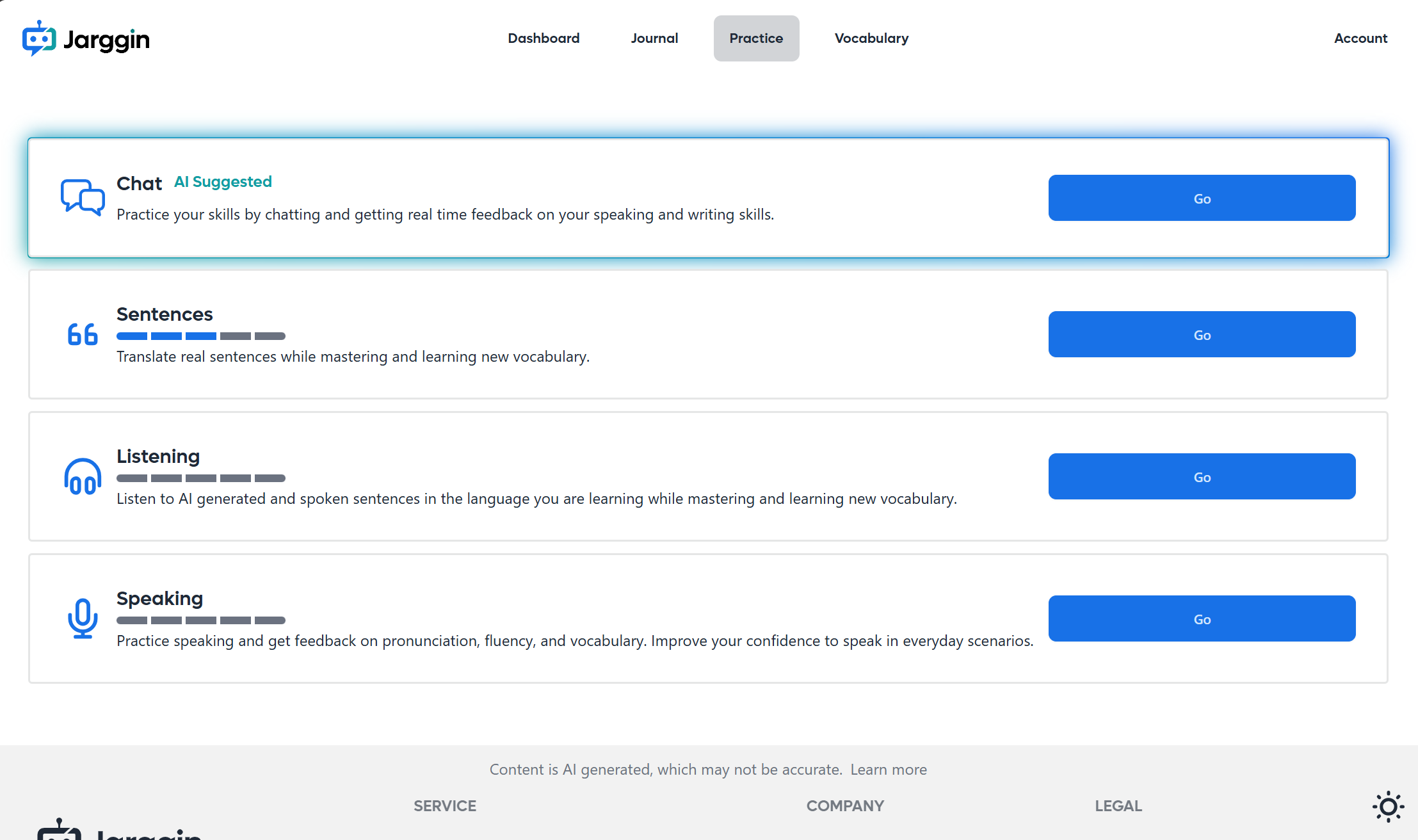Click the Speaking microphone icon
This screenshot has height=840, width=1418.
click(83, 618)
